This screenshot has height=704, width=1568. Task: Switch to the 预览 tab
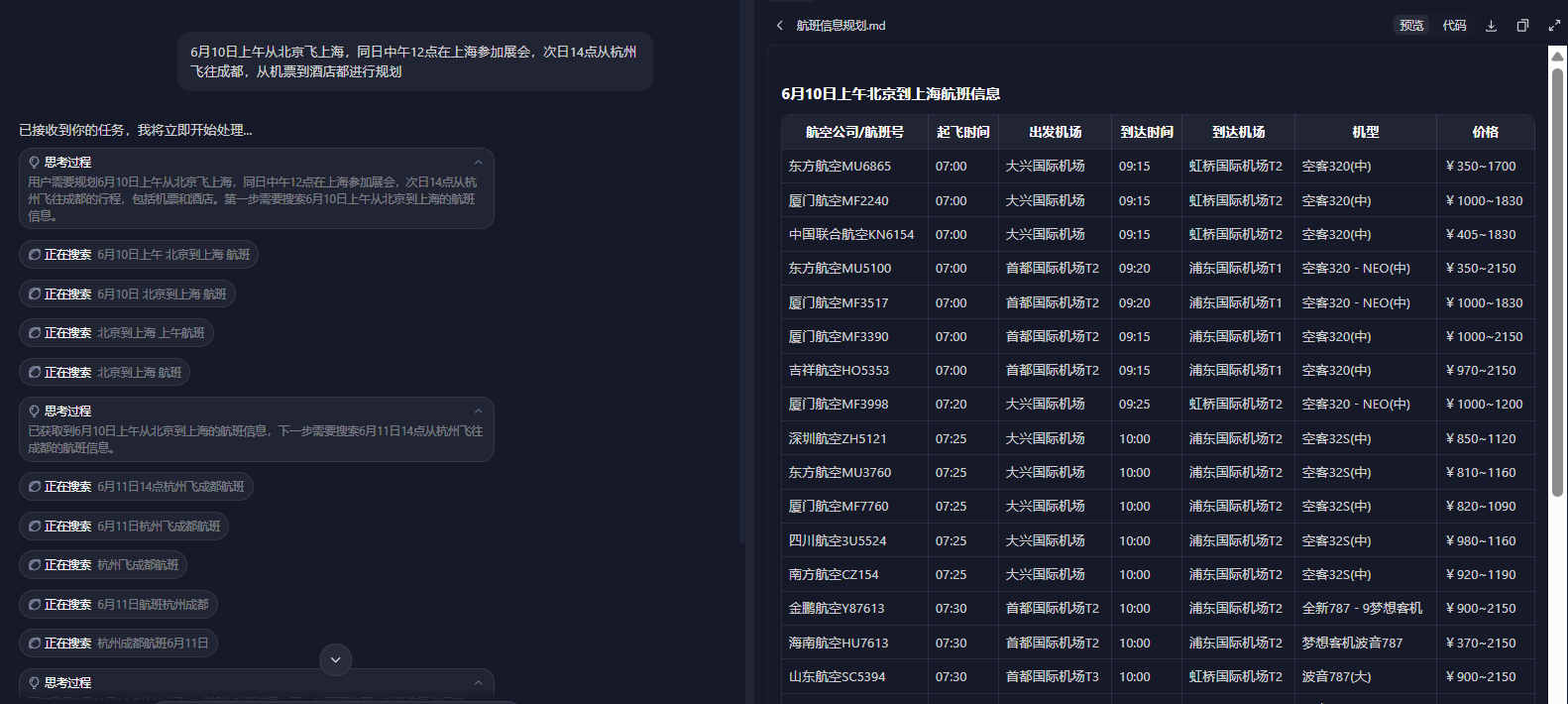(1411, 26)
